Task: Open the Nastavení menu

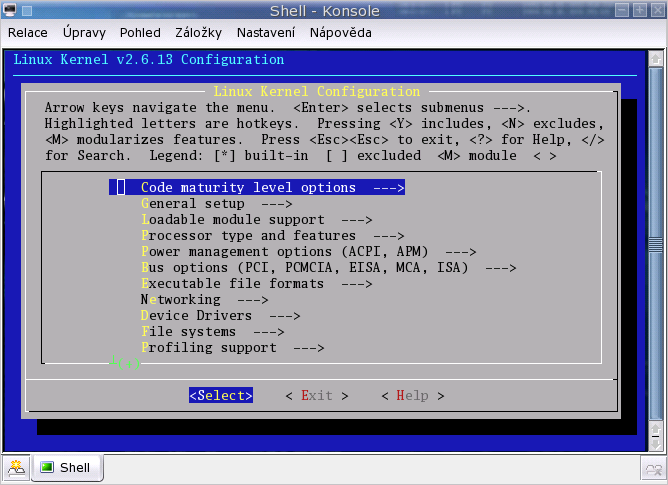Action: (266, 33)
